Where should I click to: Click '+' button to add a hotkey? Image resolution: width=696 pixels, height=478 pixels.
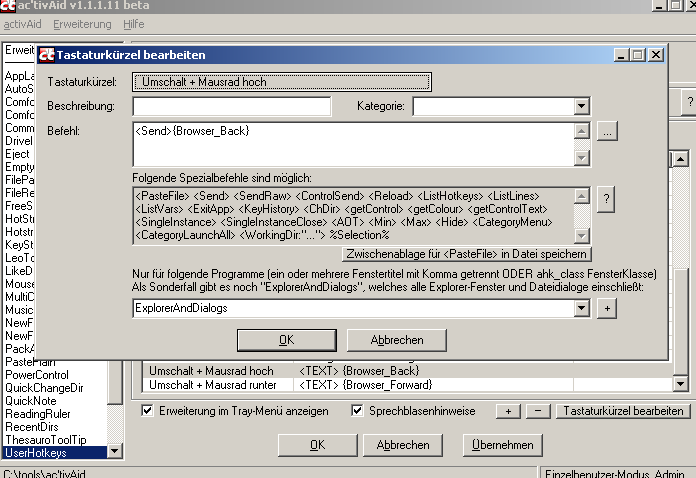point(508,411)
